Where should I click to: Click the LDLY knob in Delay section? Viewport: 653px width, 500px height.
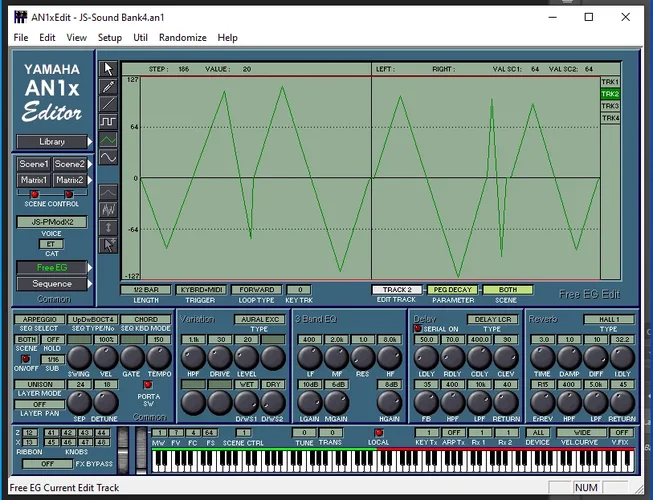point(426,358)
